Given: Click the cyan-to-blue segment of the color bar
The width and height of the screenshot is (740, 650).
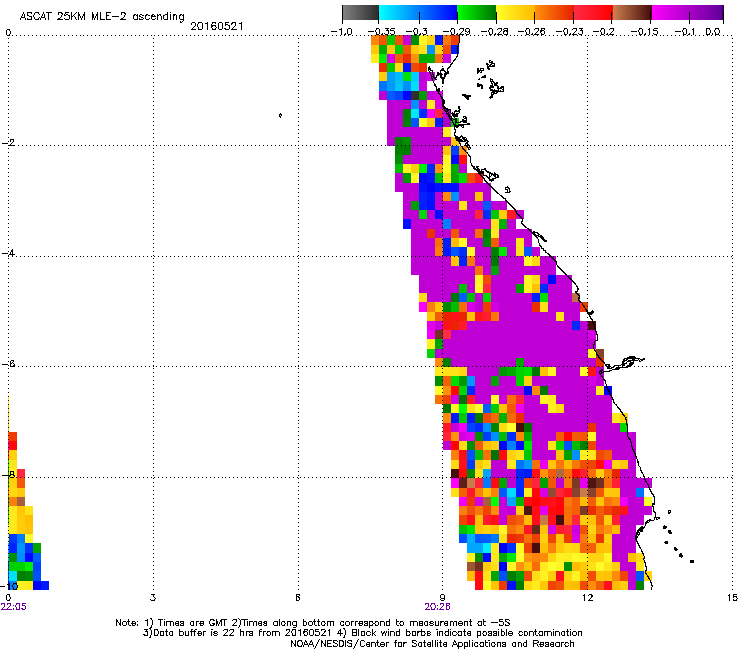Looking at the screenshot, I should click(x=418, y=13).
